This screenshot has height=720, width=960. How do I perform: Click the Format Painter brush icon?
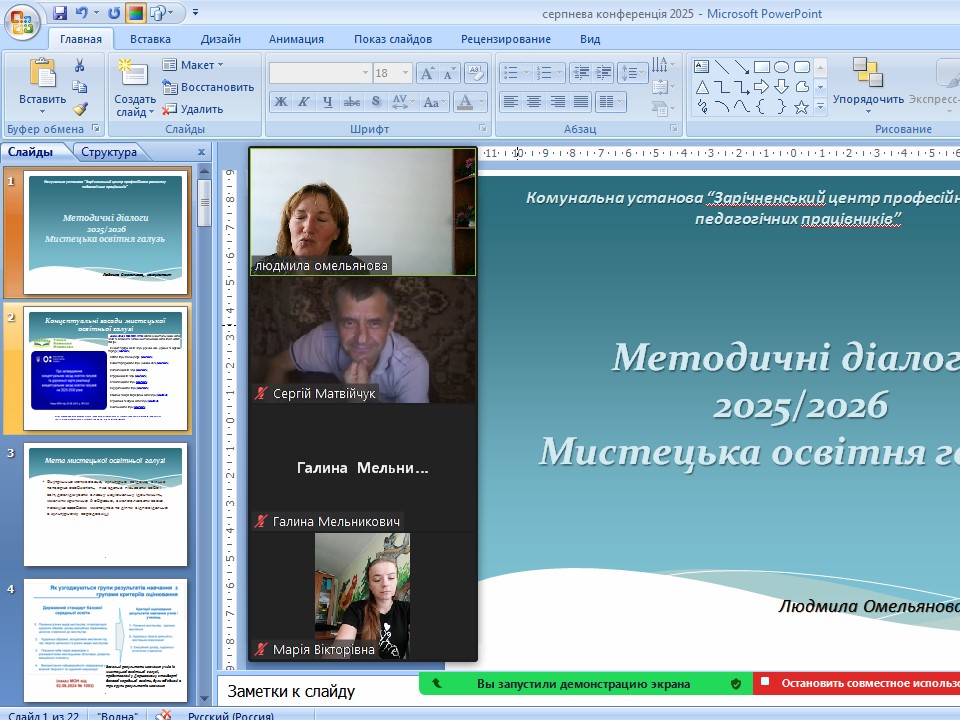80,108
